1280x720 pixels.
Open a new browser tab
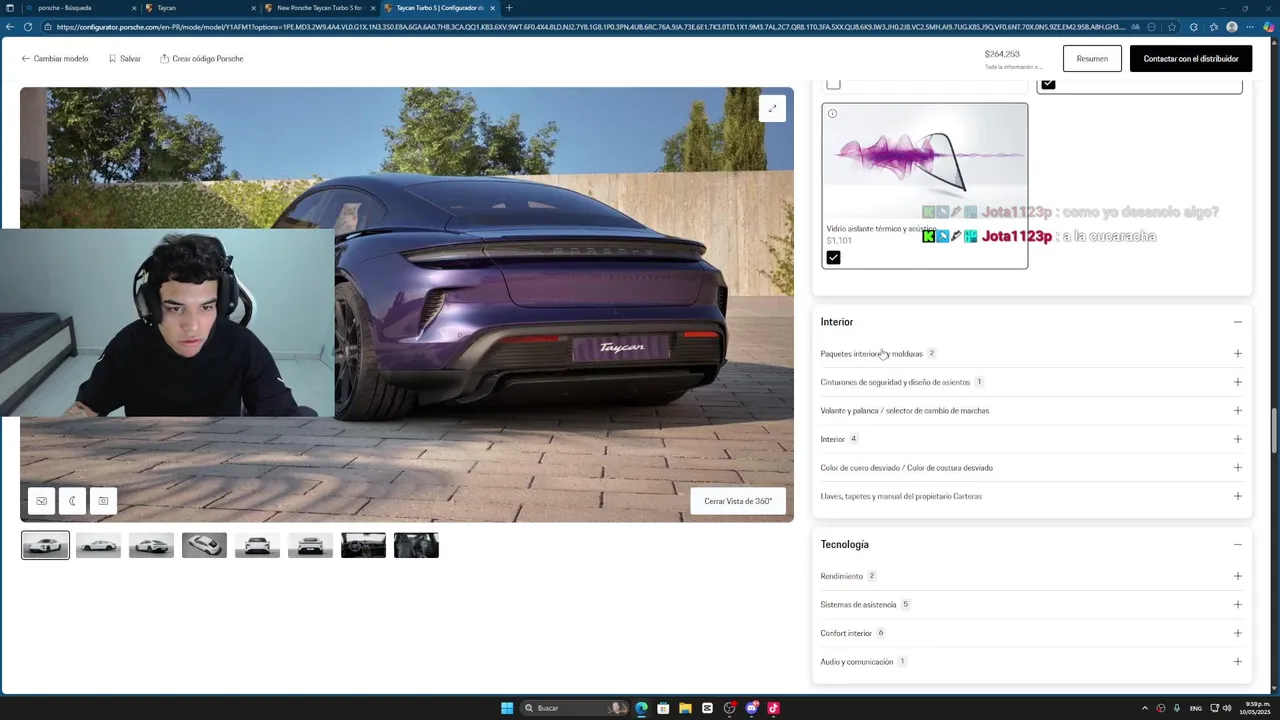509,8
